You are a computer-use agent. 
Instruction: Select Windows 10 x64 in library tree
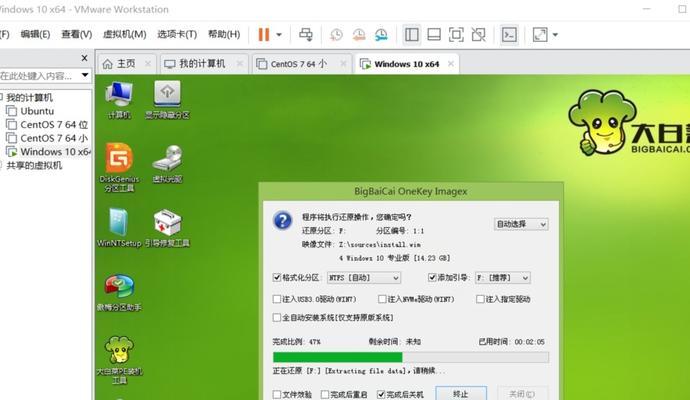coord(55,152)
